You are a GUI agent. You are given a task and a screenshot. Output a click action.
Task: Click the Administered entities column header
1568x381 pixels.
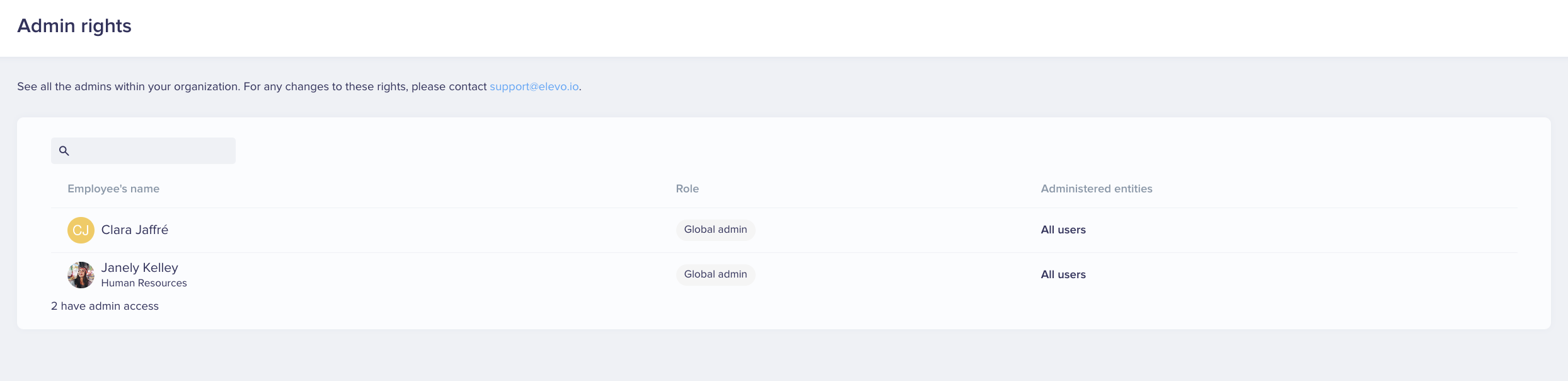pyautogui.click(x=1097, y=189)
